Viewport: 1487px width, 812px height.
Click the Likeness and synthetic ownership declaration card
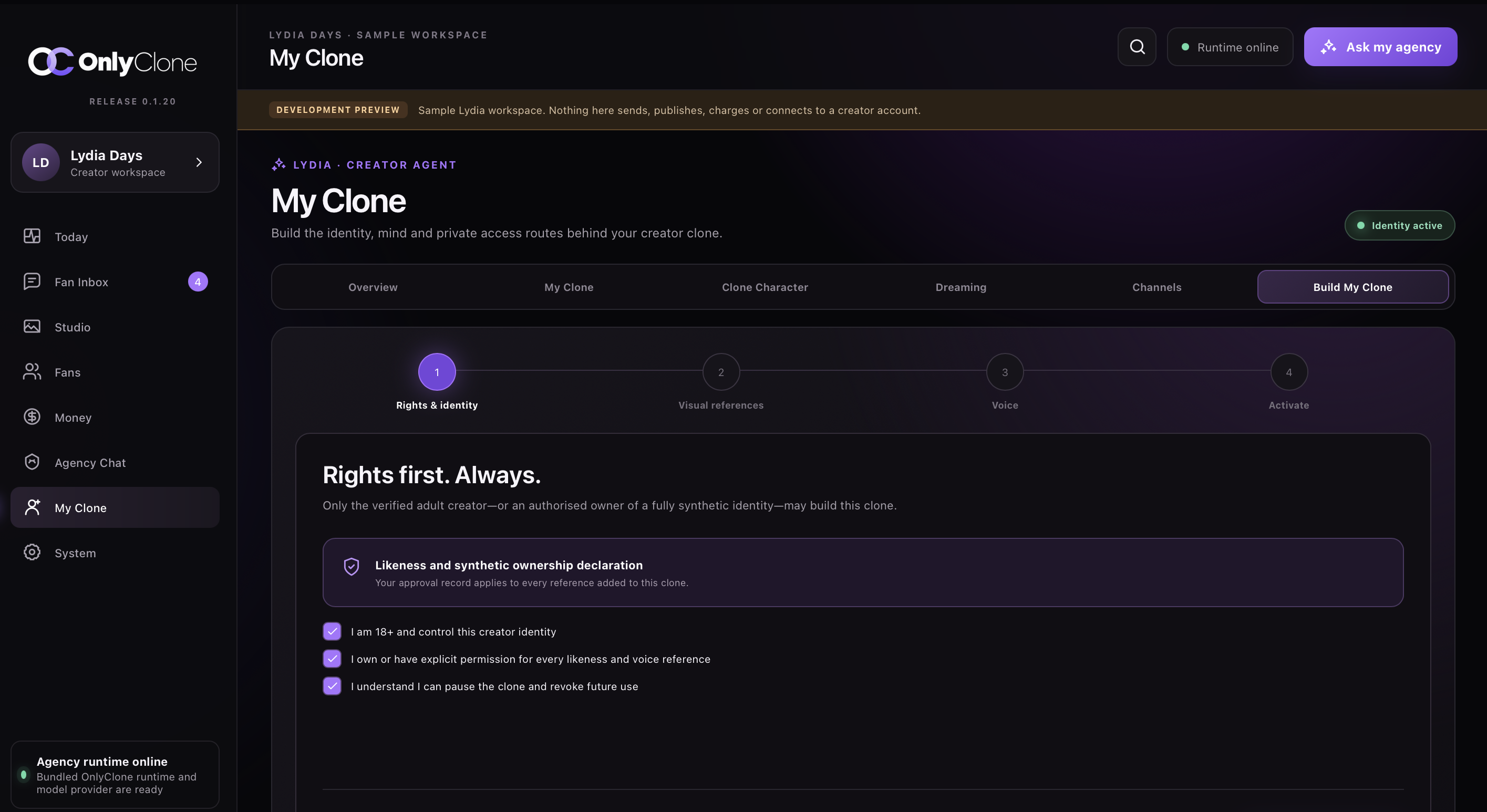pyautogui.click(x=863, y=572)
